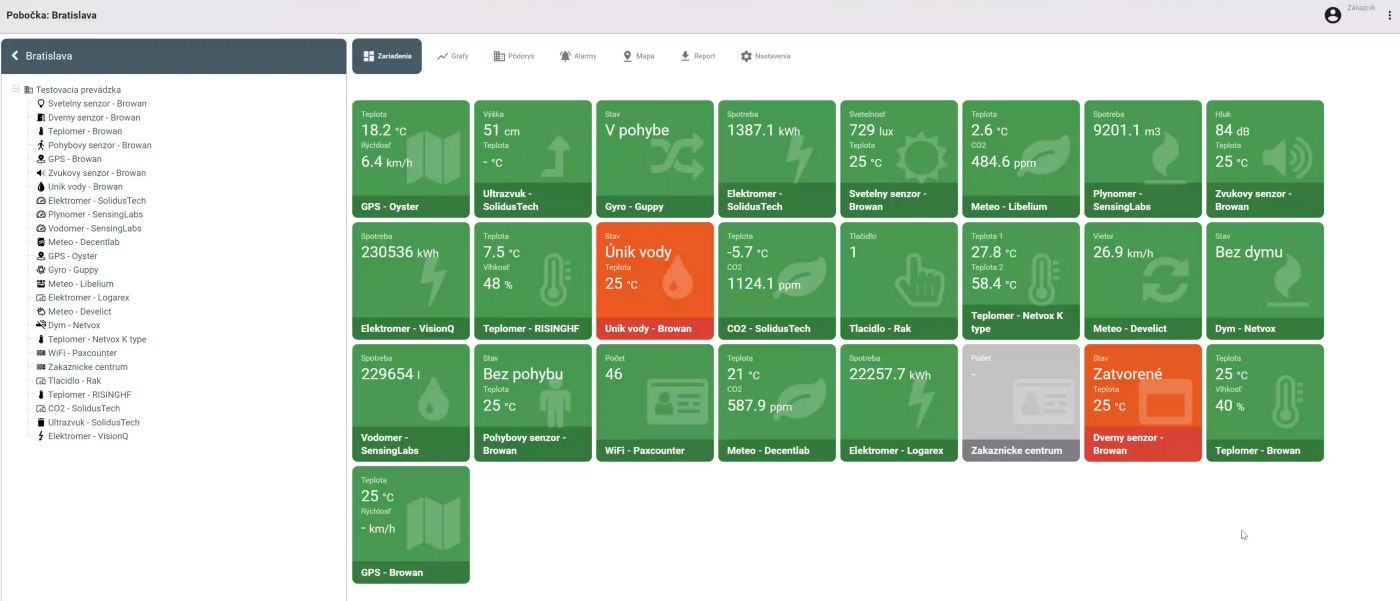Select the Zariadenia tab

[387, 56]
